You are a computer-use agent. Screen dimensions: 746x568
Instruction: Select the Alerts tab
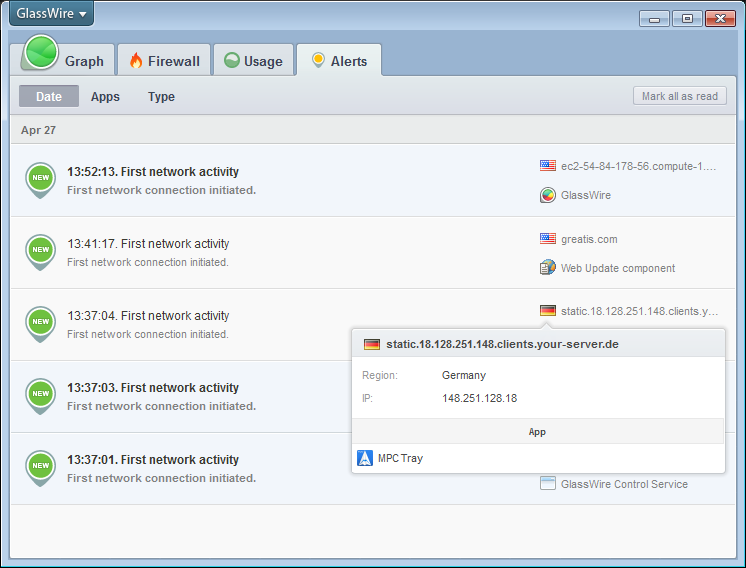click(339, 60)
